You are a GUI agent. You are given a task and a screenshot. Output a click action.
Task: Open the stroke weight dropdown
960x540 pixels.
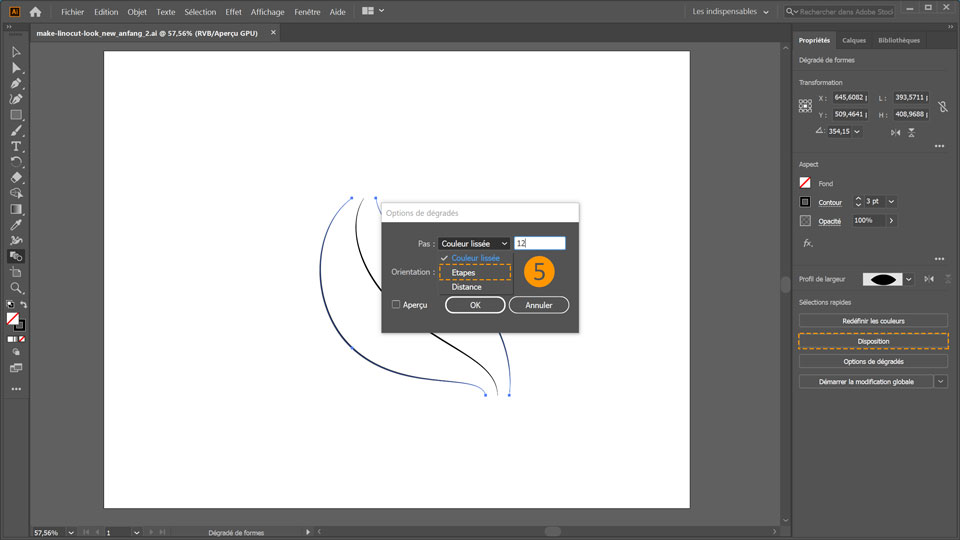[x=891, y=201]
